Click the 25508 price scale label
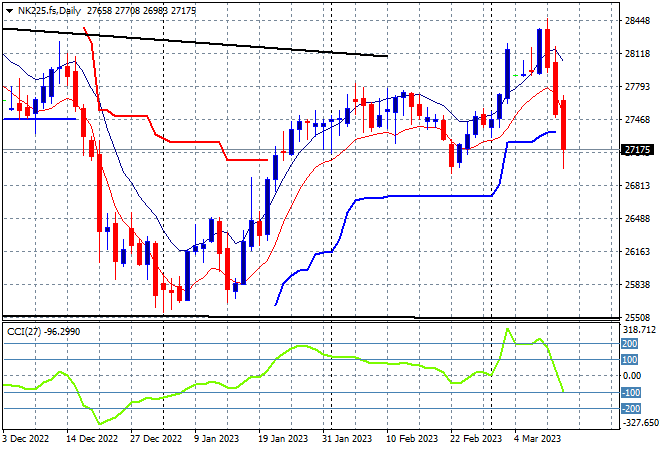The height and width of the screenshot is (450, 660). [x=637, y=317]
